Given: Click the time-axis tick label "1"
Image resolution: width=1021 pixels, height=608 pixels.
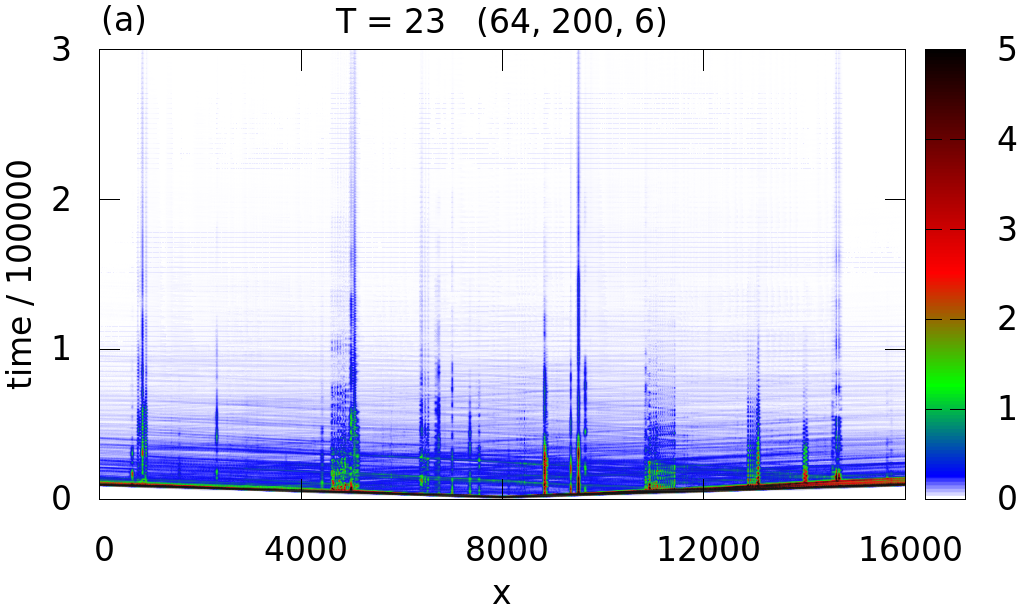Looking at the screenshot, I should (61, 350).
